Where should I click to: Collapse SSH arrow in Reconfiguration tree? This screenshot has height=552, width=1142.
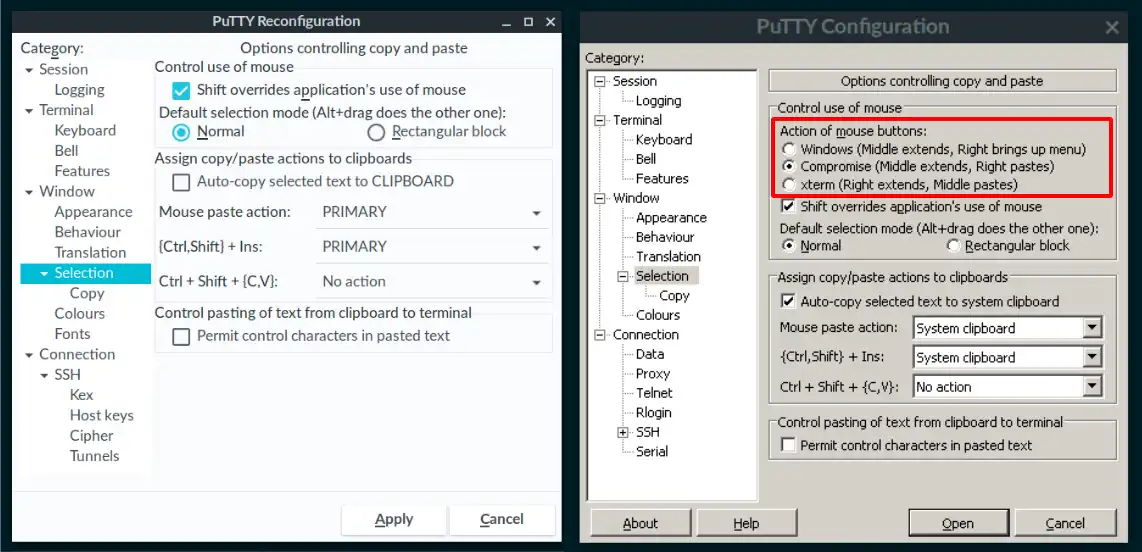pyautogui.click(x=44, y=376)
